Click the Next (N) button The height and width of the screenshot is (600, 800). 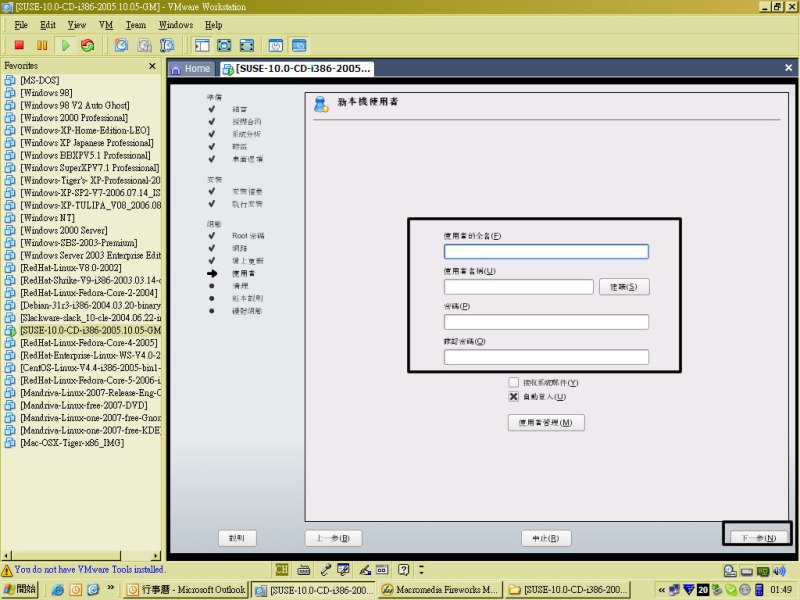759,538
